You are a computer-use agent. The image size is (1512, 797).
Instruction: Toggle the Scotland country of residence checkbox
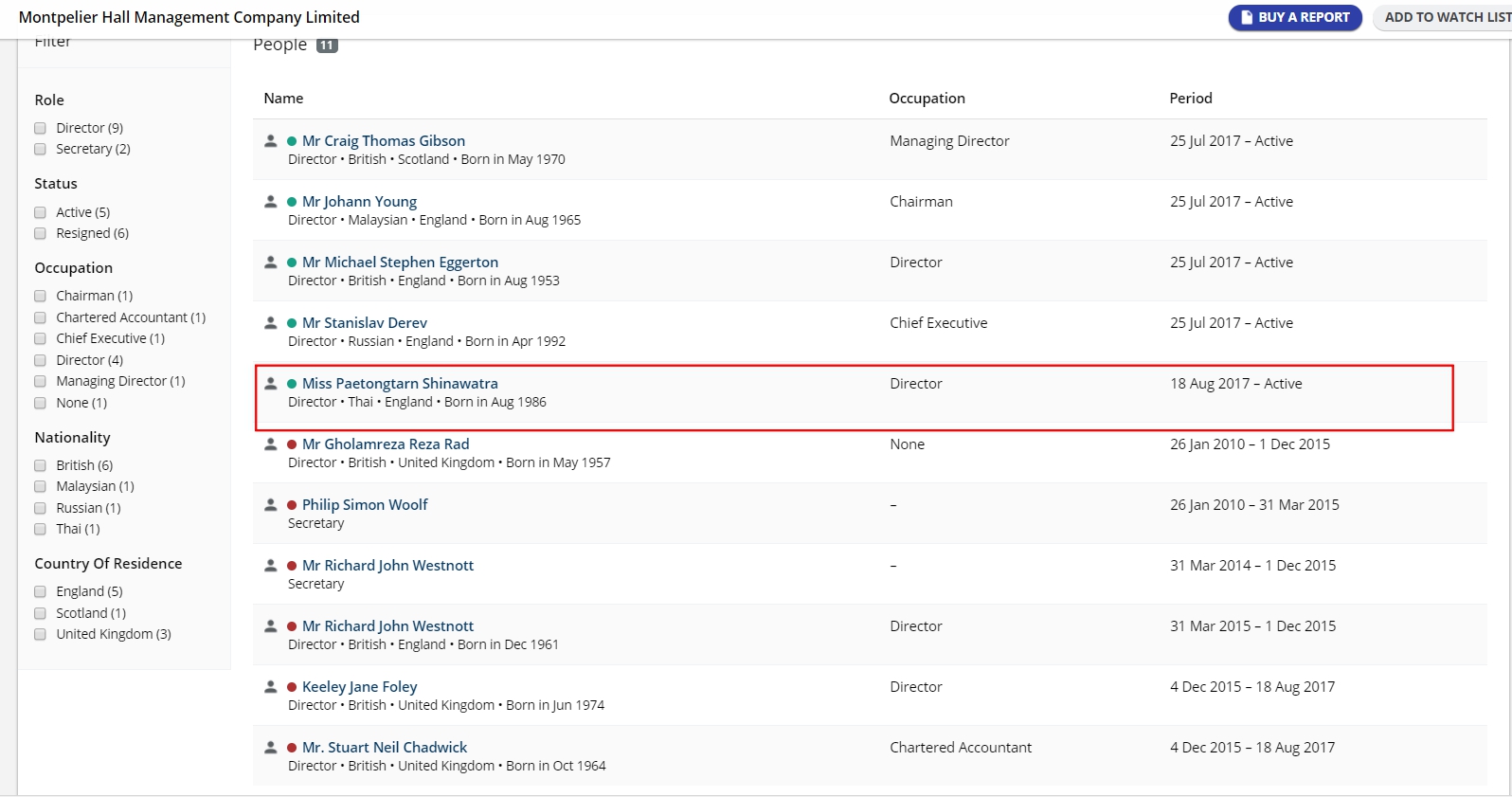click(40, 613)
